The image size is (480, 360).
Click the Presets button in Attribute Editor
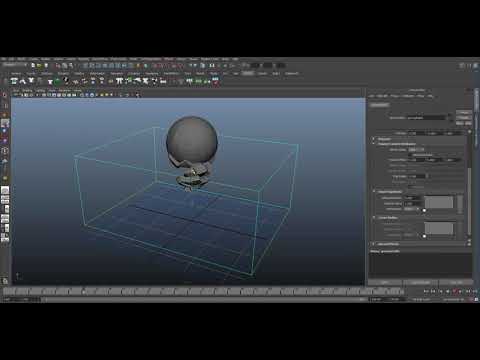464,118
